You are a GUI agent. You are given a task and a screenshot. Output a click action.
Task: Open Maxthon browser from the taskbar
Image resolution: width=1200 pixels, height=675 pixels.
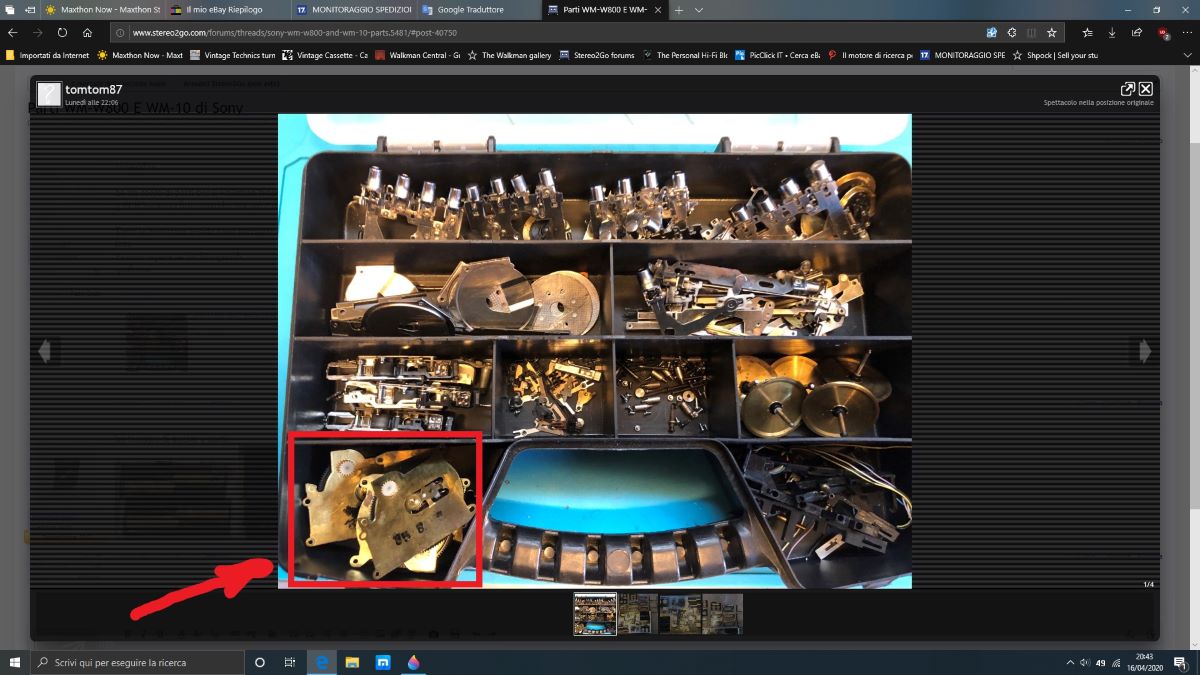point(383,662)
